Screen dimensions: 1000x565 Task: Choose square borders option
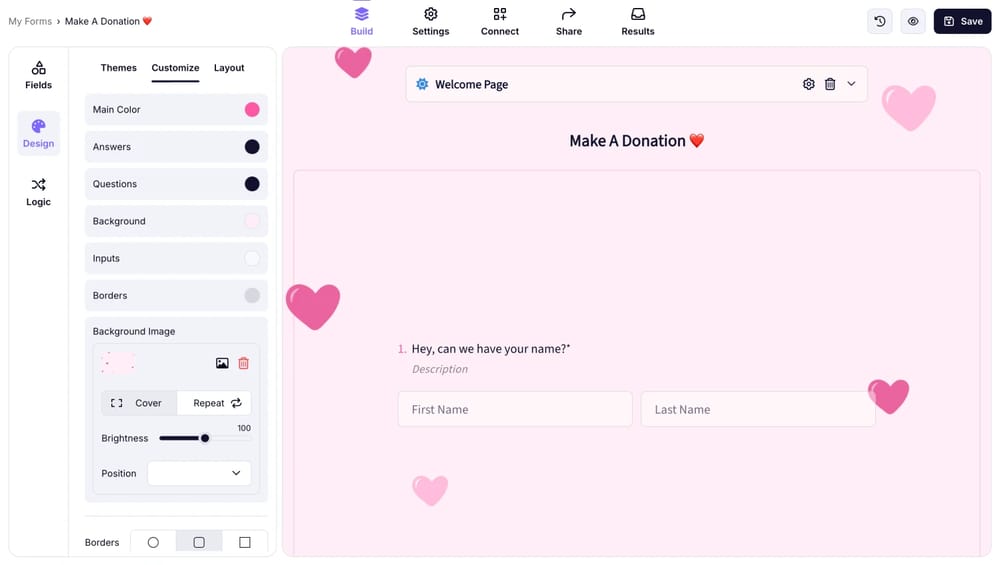[245, 543]
